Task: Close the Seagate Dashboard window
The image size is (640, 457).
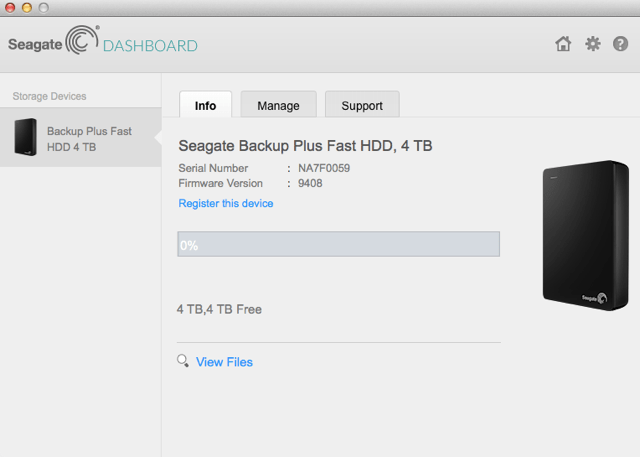Action: pos(10,7)
